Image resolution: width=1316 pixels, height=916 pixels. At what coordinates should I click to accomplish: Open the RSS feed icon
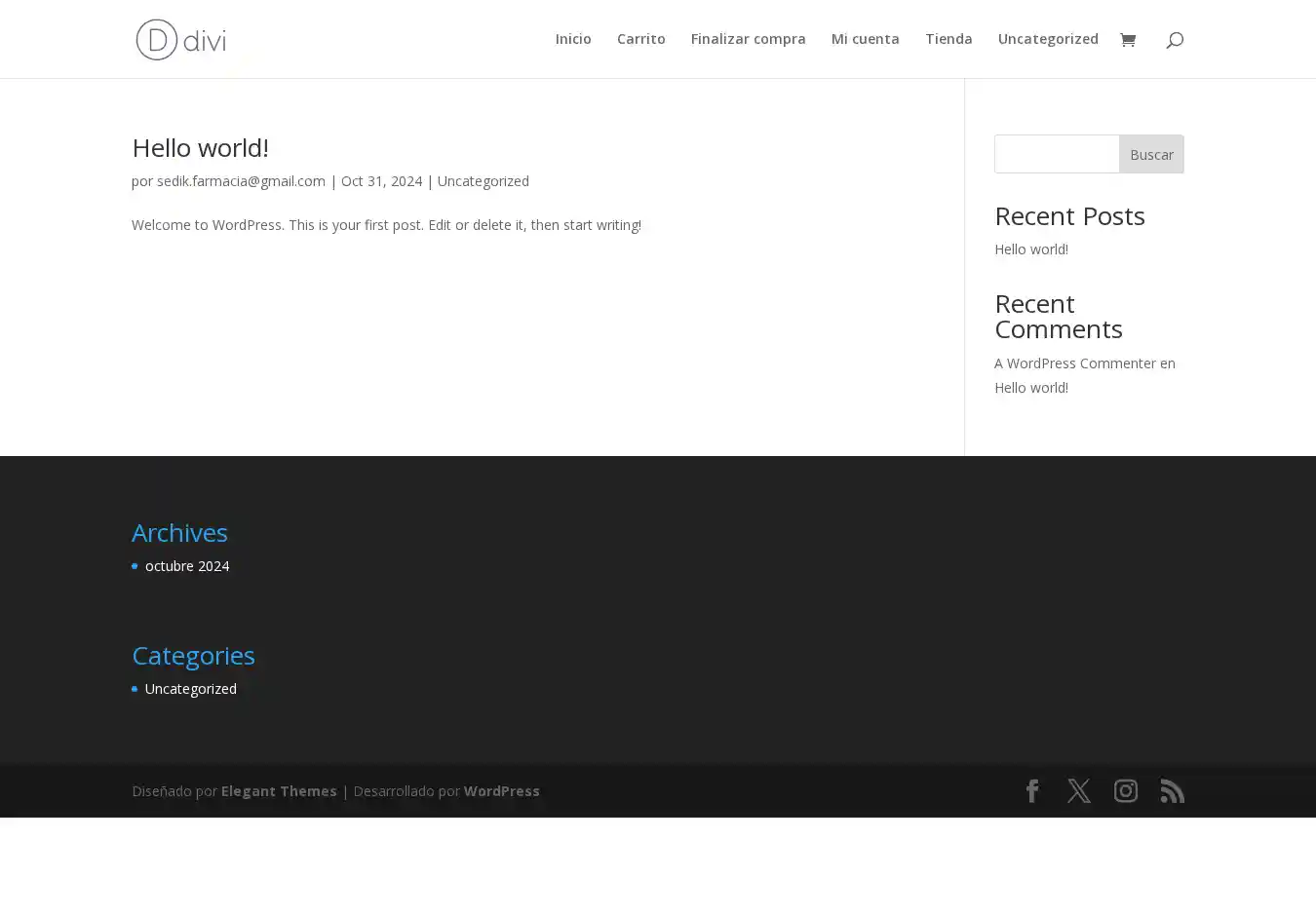(x=1172, y=790)
